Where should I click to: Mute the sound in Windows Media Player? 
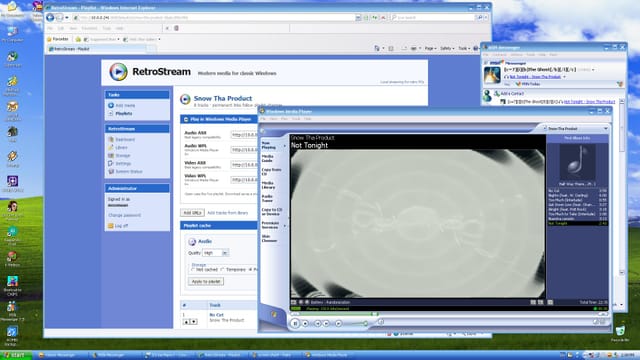[x=338, y=323]
